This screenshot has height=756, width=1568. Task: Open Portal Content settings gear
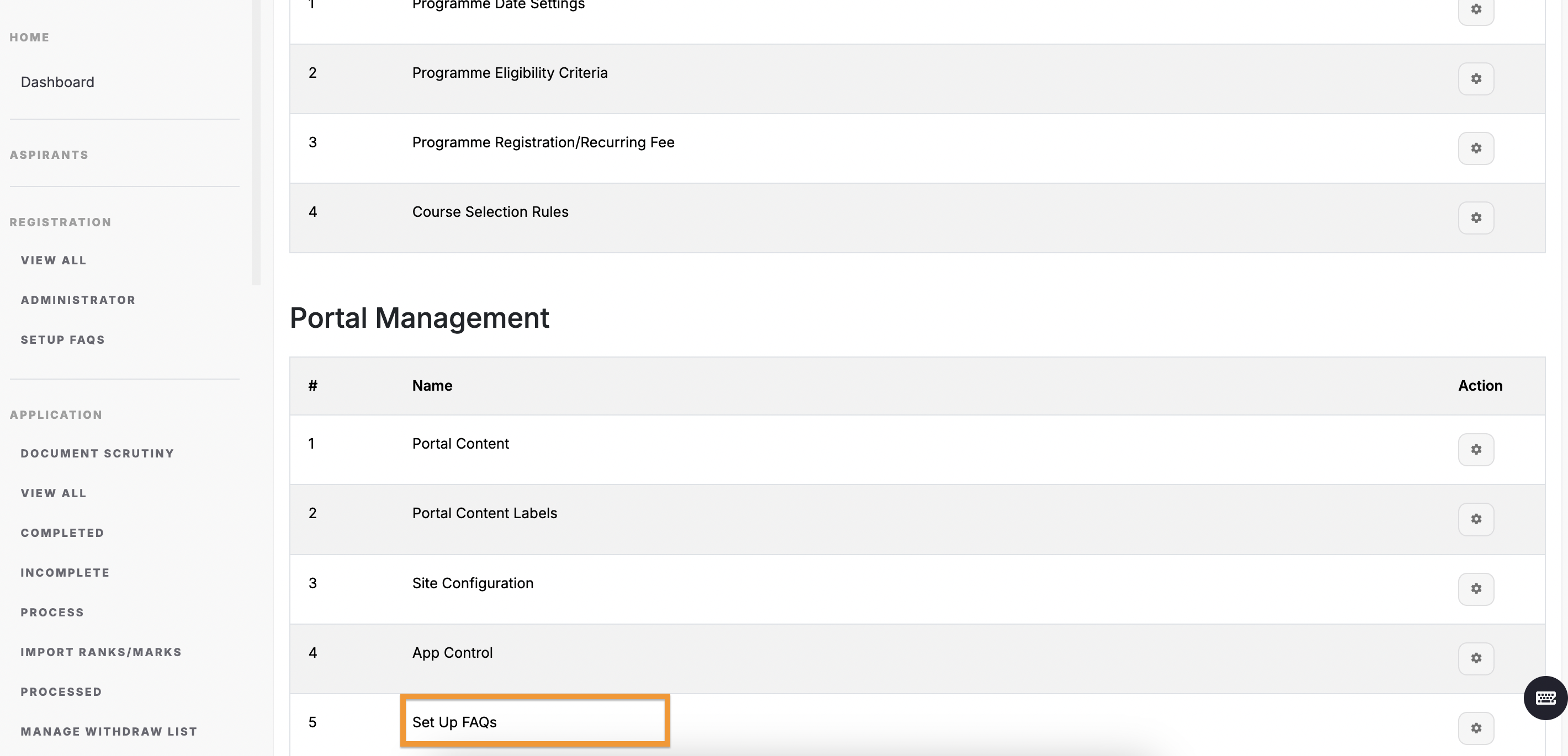tap(1475, 450)
